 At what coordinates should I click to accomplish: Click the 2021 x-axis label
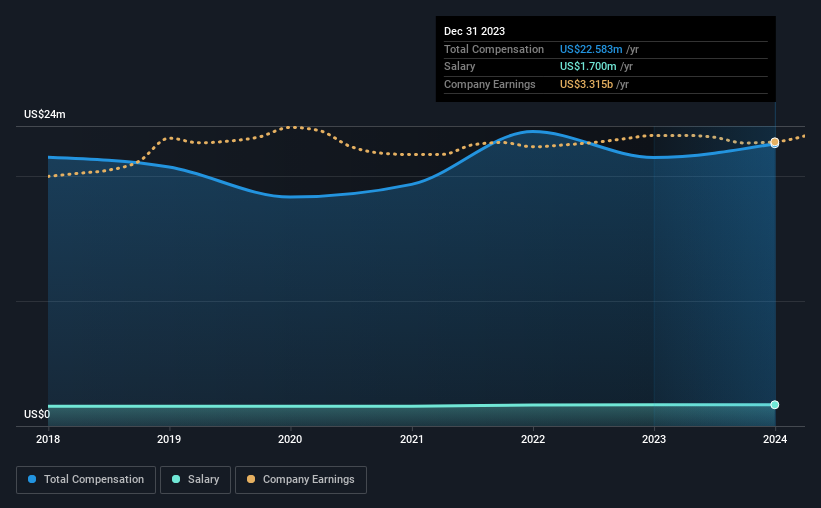coord(411,439)
